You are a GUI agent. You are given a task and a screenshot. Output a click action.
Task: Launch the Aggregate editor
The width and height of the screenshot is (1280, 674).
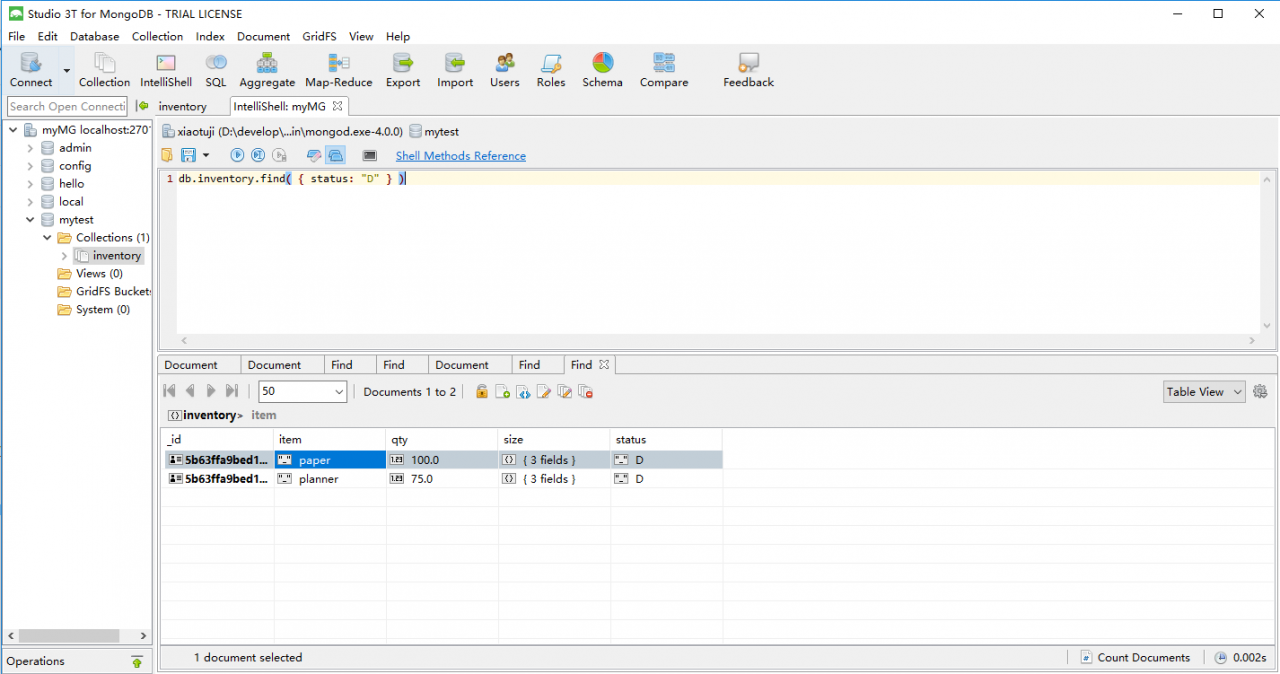click(267, 71)
